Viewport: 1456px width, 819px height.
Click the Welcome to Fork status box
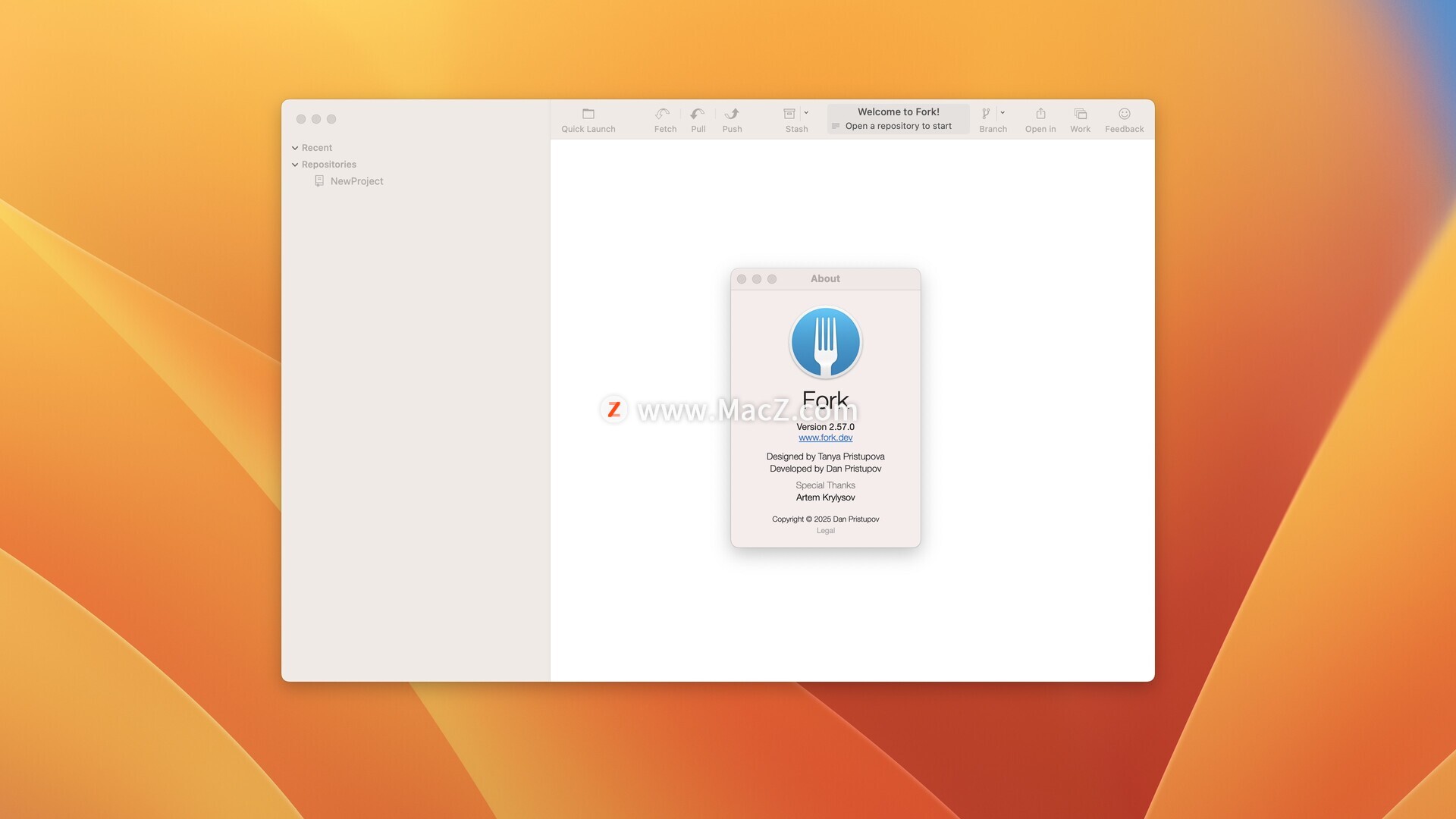click(898, 119)
